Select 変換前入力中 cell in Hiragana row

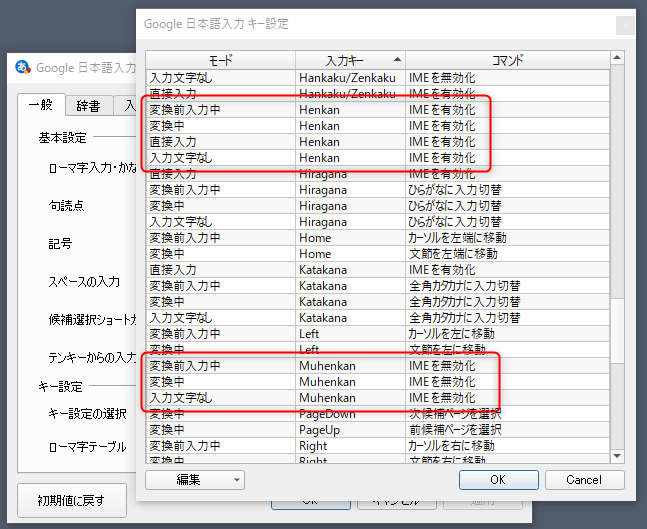point(221,190)
